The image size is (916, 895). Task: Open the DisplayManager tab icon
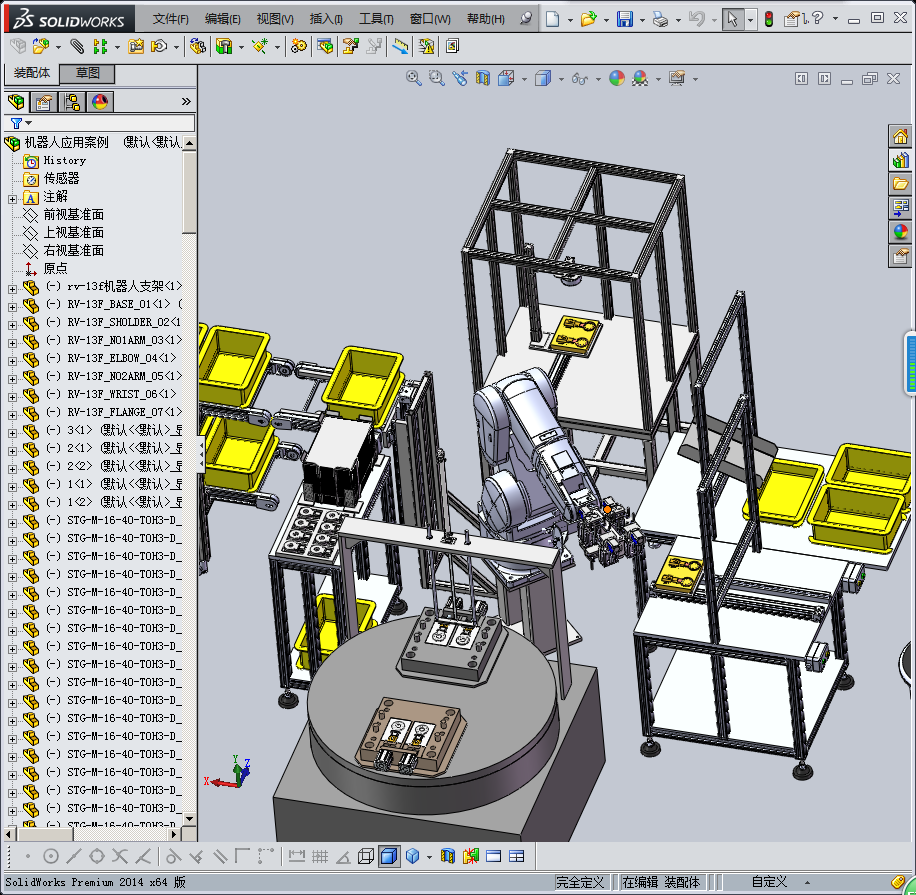(100, 102)
